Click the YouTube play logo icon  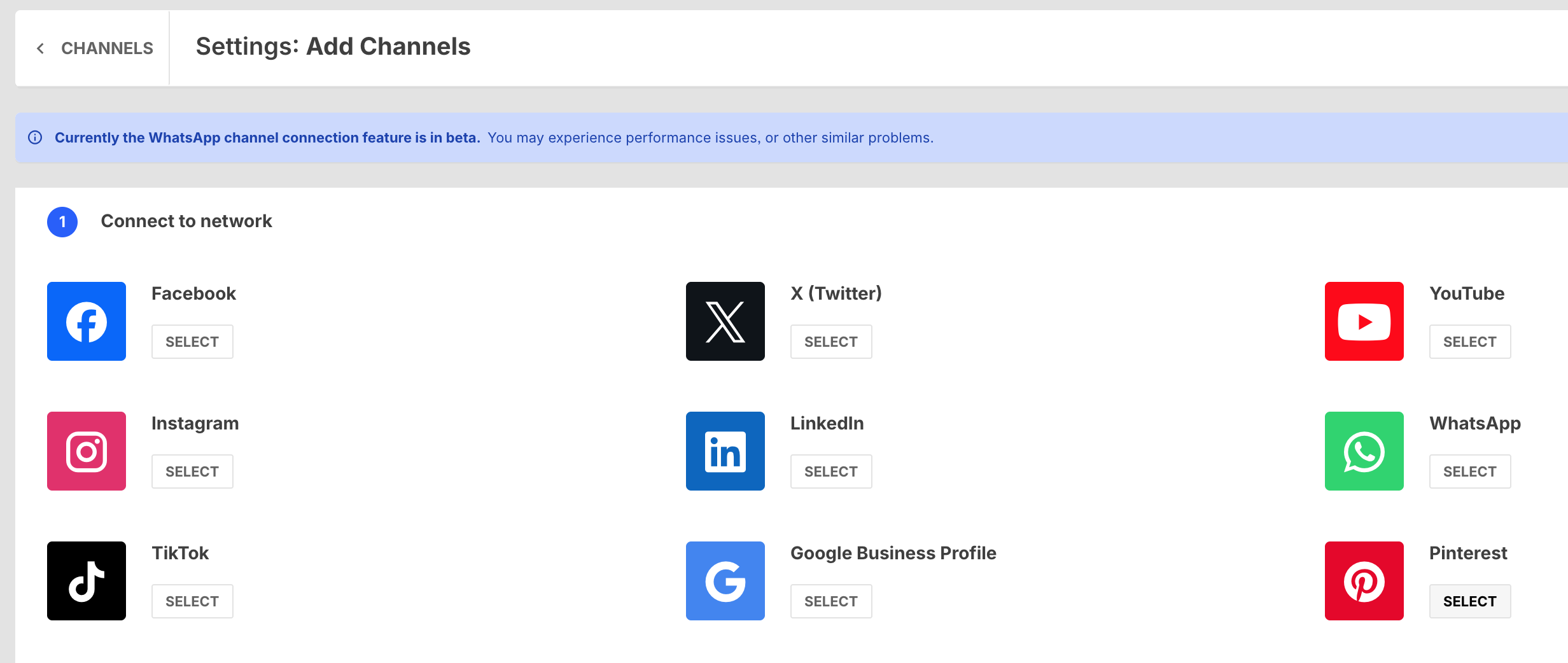click(1364, 321)
